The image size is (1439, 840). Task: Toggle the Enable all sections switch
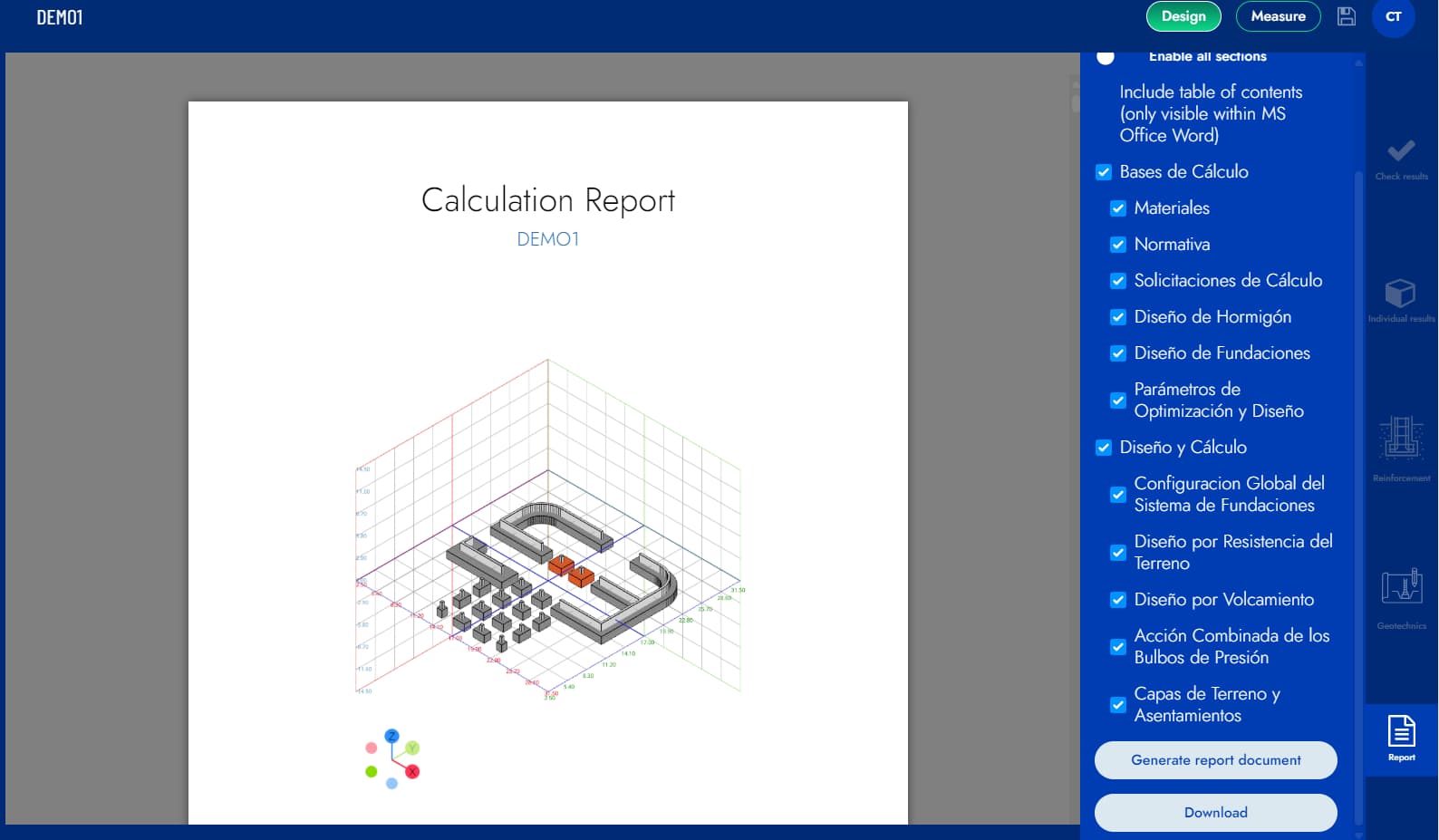pyautogui.click(x=1106, y=57)
